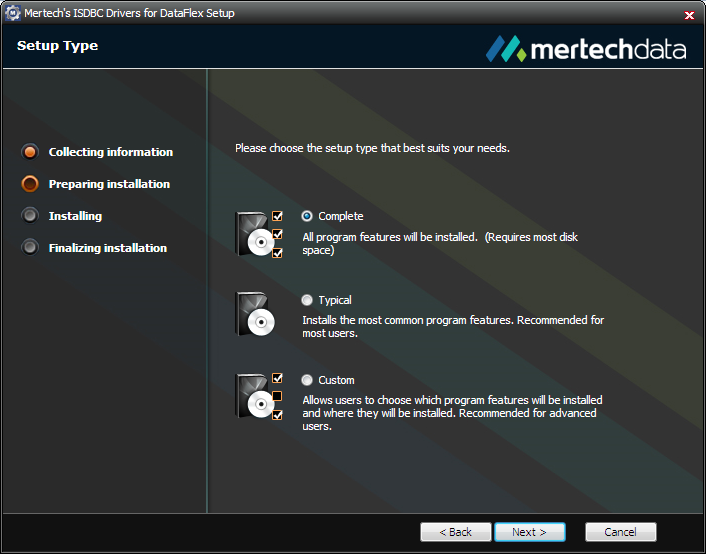The height and width of the screenshot is (554, 706).
Task: Click the Complete setup disc icon
Action: click(x=256, y=234)
